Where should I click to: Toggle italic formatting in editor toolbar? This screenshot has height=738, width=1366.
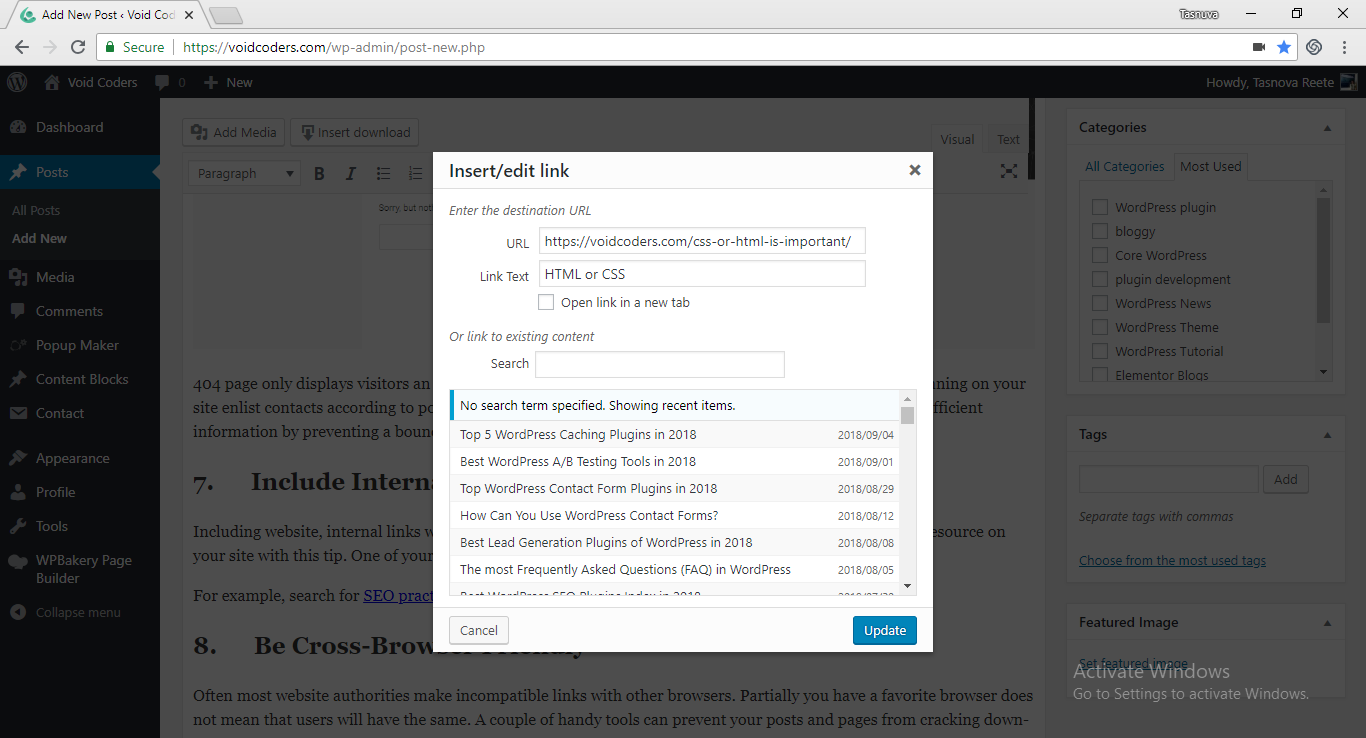[351, 173]
